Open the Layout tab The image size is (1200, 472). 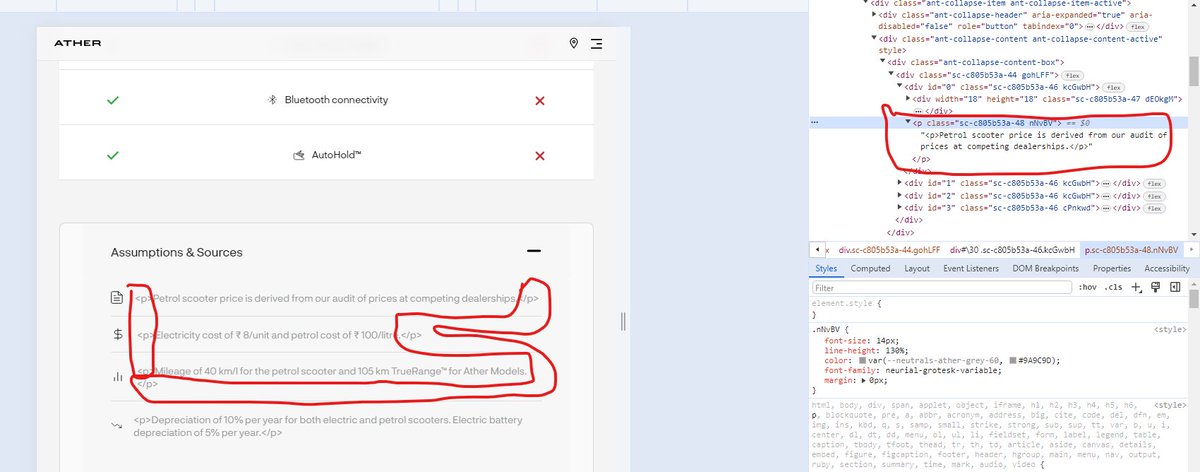[x=917, y=268]
